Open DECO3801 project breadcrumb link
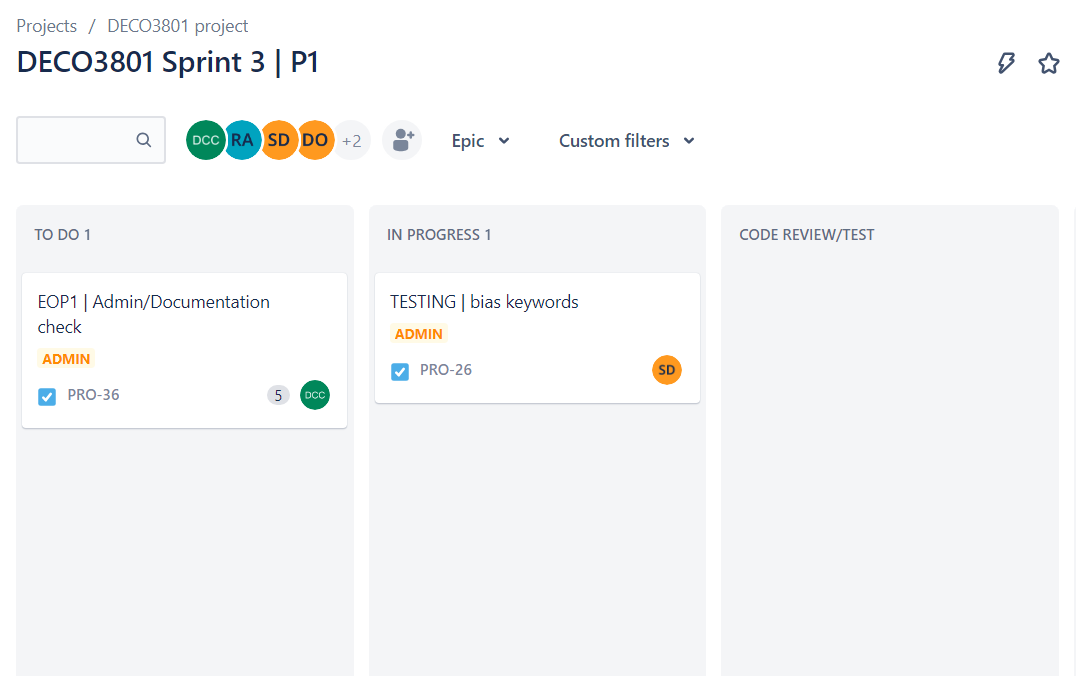1076x676 pixels. tap(178, 26)
